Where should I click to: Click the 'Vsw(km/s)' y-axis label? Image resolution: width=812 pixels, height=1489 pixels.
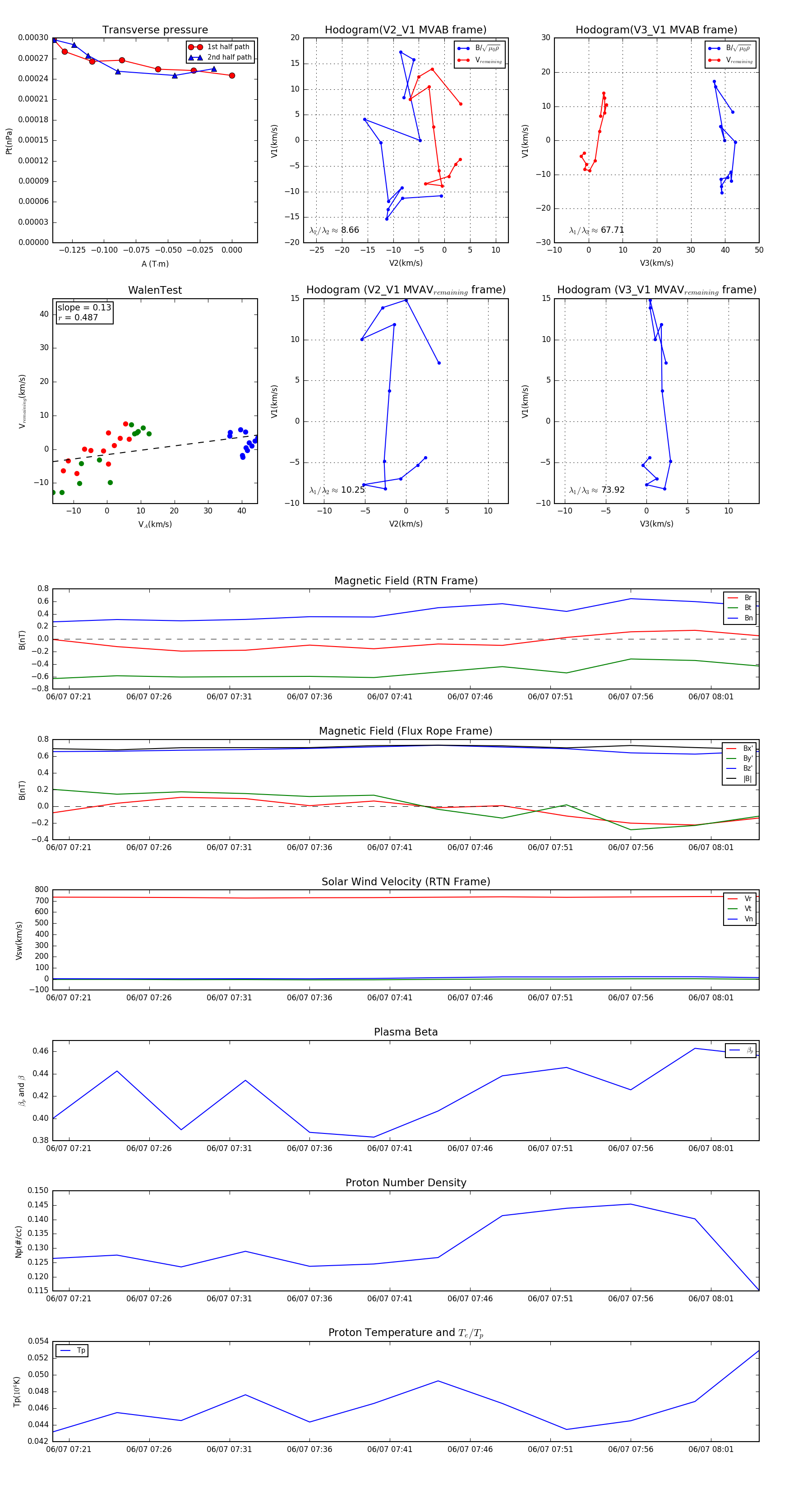pos(19,940)
